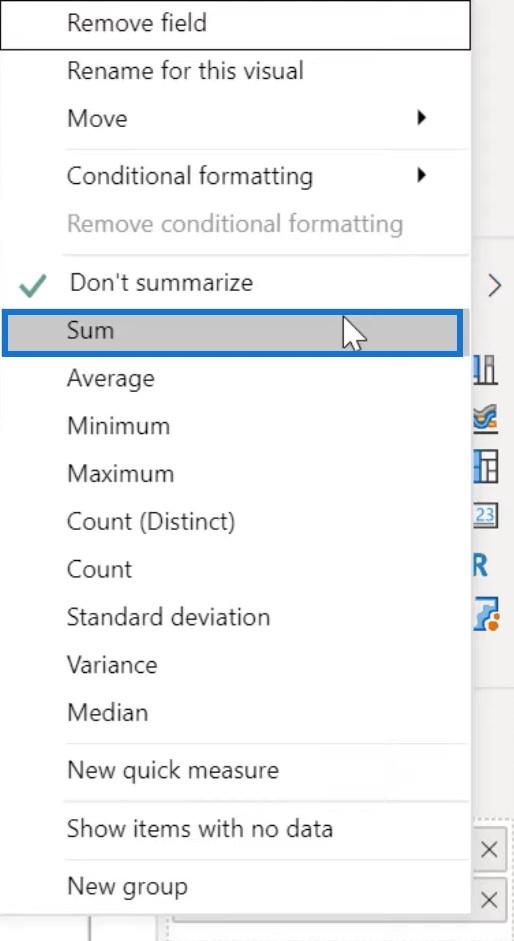This screenshot has height=941, width=514.
Task: Expand the pane using the right chevron
Action: coord(494,286)
